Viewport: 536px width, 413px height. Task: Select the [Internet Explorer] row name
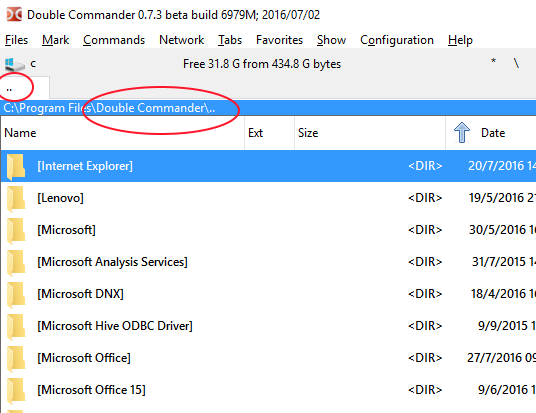tap(85, 166)
